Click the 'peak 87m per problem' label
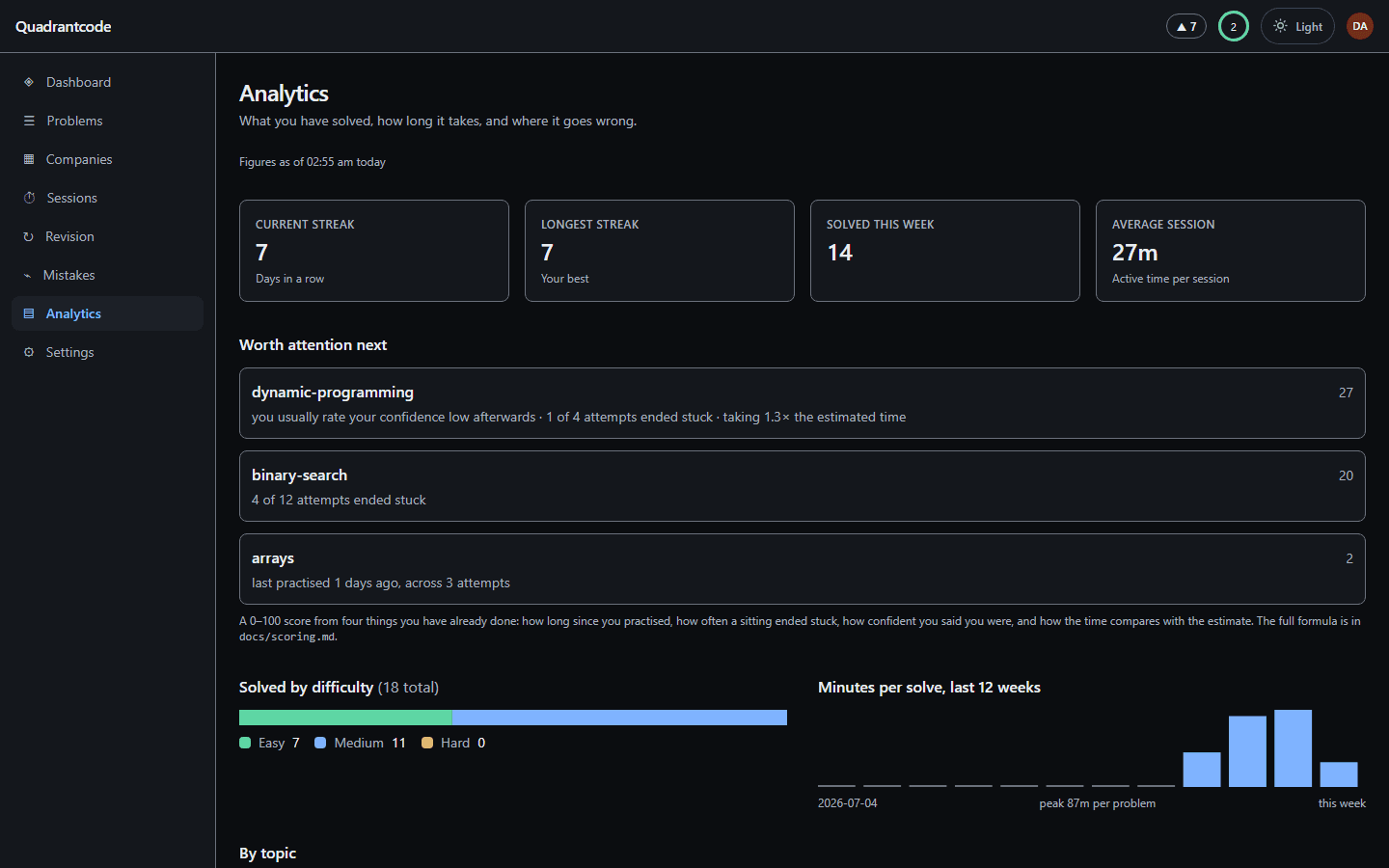Viewport: 1389px width, 868px height. (1097, 803)
